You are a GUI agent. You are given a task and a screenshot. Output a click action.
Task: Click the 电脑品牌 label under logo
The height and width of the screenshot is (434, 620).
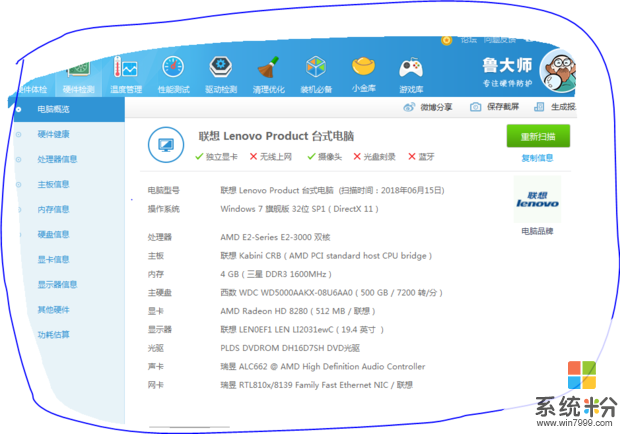[x=537, y=231]
